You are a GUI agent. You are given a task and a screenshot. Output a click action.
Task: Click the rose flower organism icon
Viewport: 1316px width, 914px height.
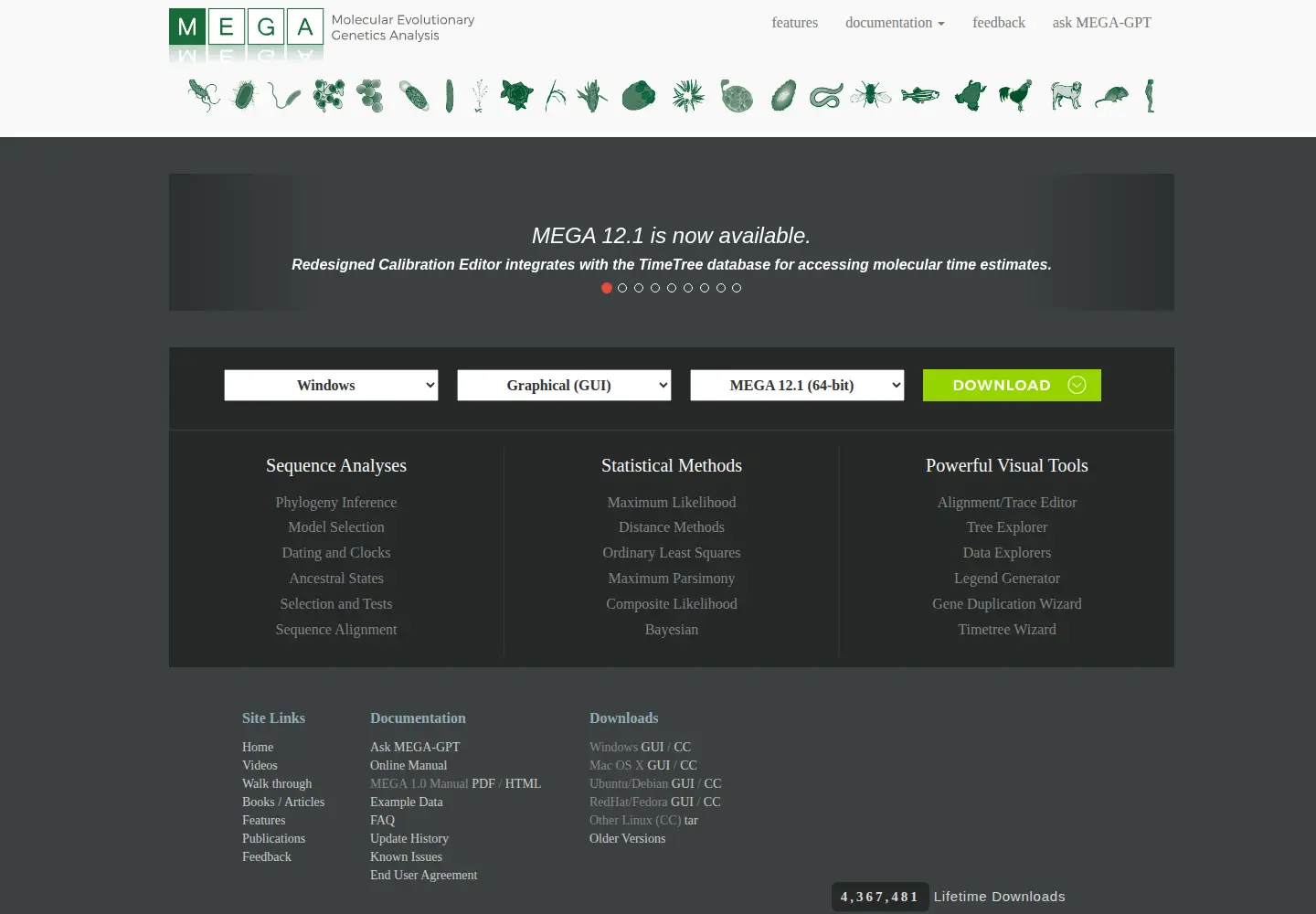516,95
